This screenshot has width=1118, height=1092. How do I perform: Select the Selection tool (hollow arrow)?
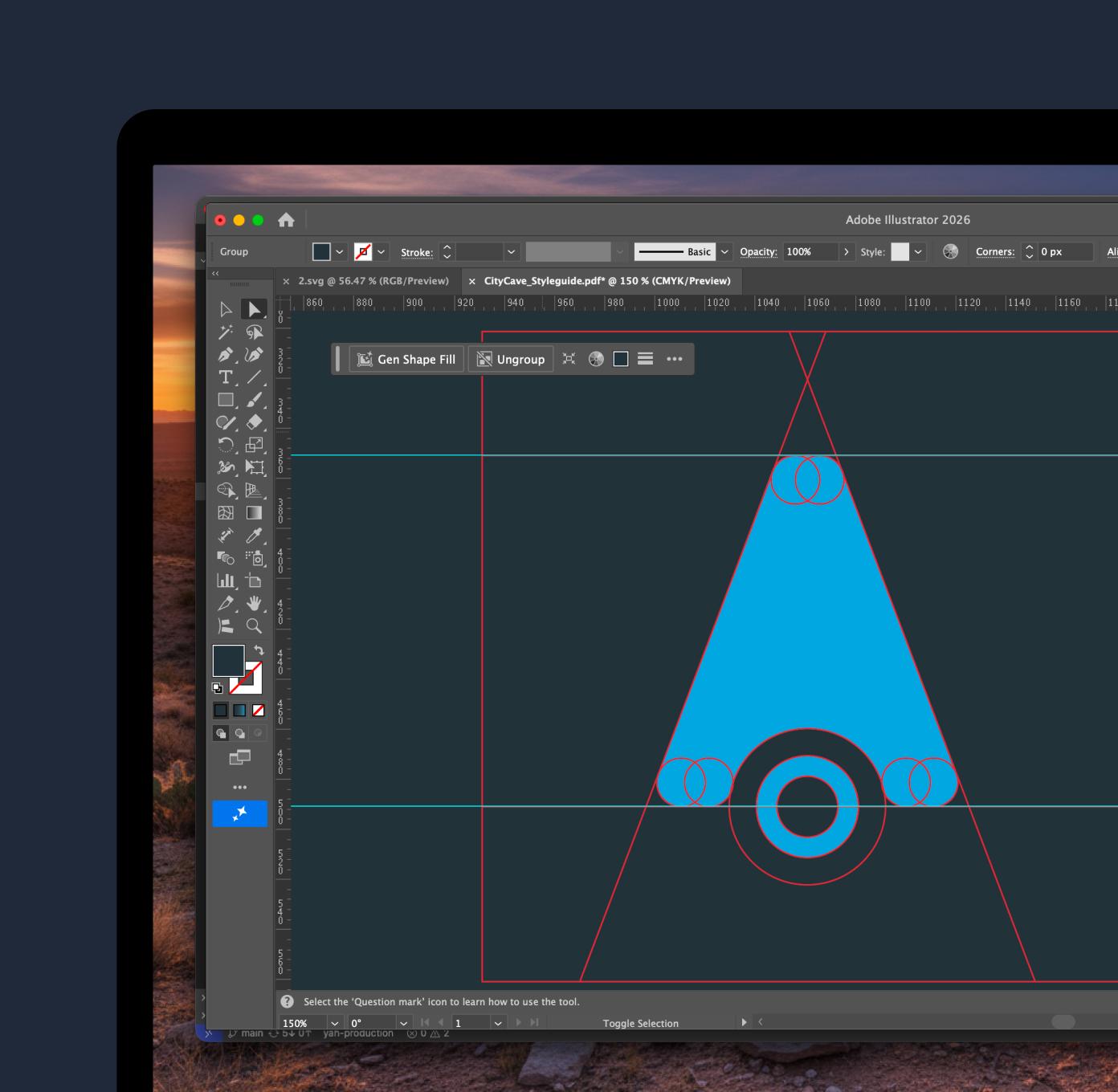point(226,309)
